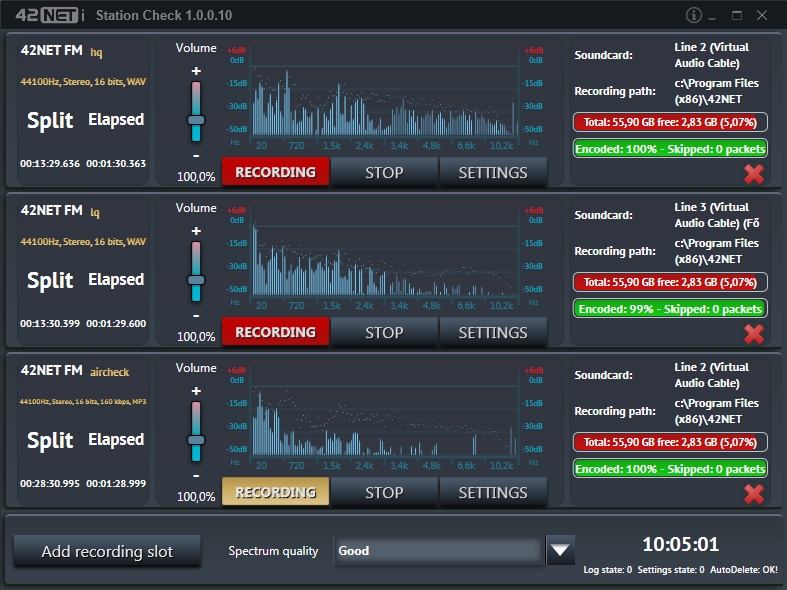Click elapsed time 00:01:28.999
The image size is (787, 590).
(x=116, y=484)
